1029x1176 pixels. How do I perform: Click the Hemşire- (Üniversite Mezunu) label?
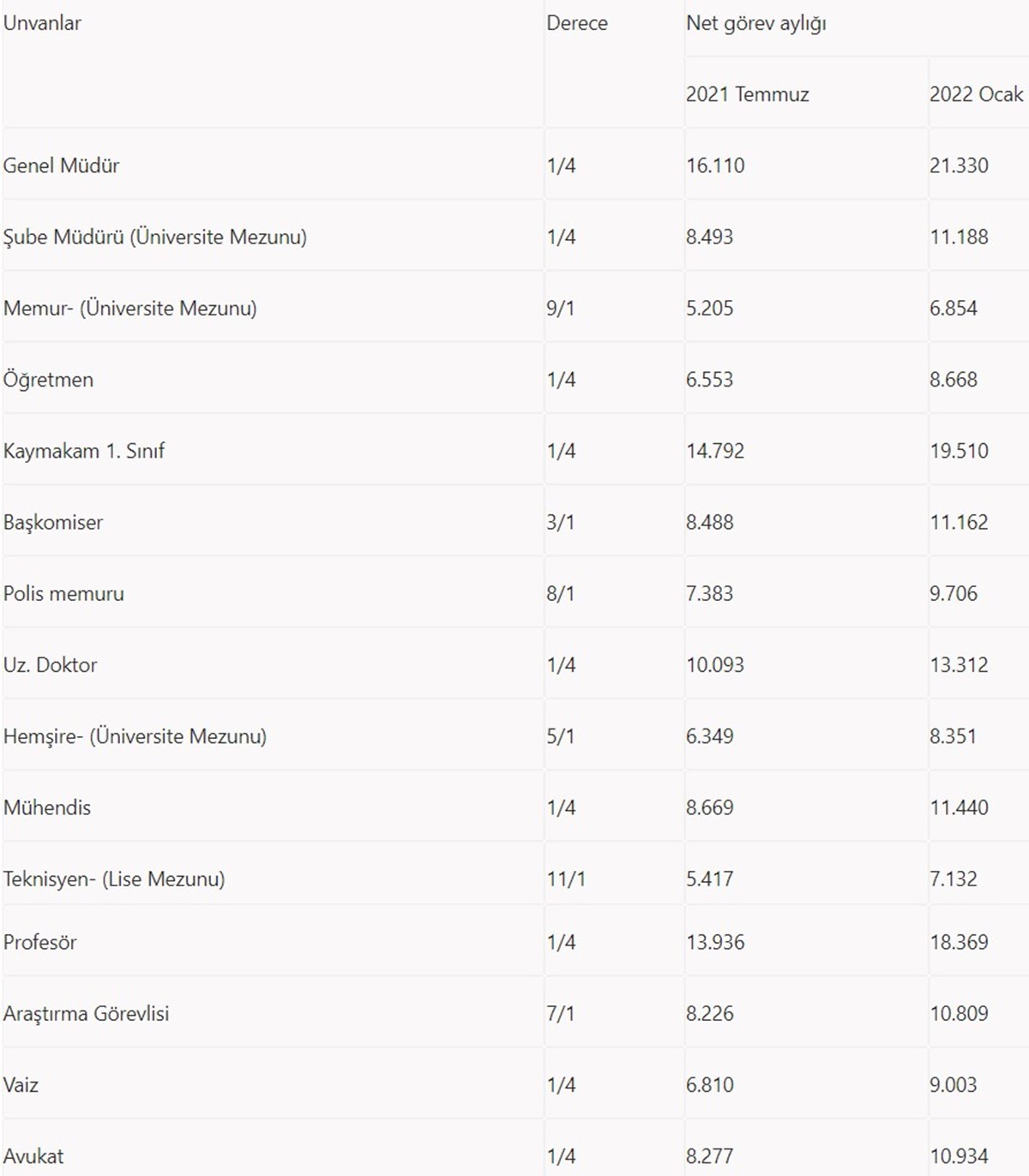pyautogui.click(x=135, y=736)
